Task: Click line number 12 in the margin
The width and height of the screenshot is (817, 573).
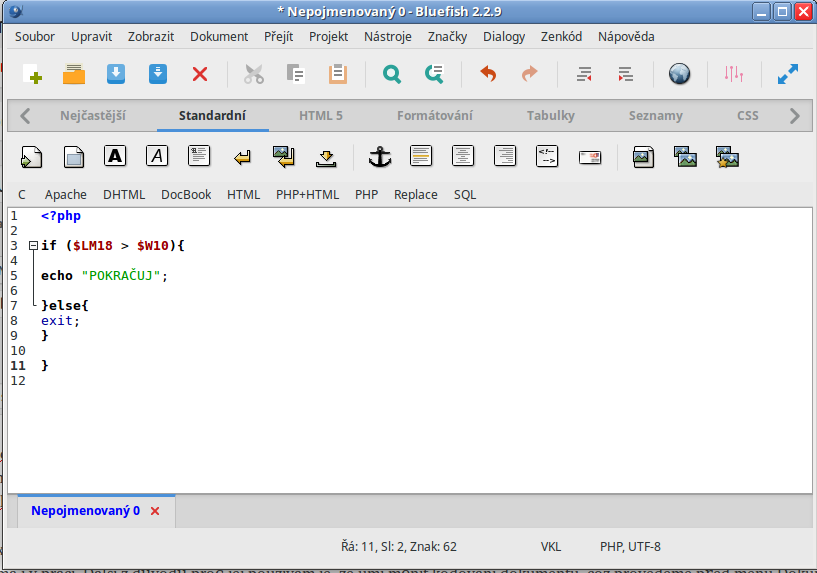Action: pyautogui.click(x=18, y=381)
